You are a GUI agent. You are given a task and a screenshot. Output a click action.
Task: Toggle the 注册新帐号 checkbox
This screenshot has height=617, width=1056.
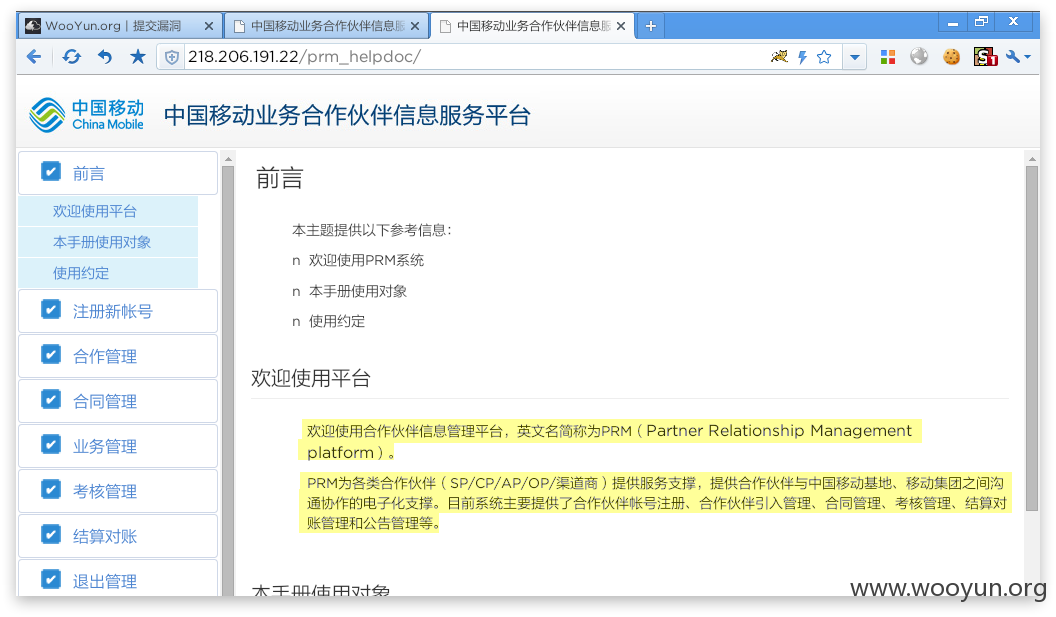click(51, 309)
